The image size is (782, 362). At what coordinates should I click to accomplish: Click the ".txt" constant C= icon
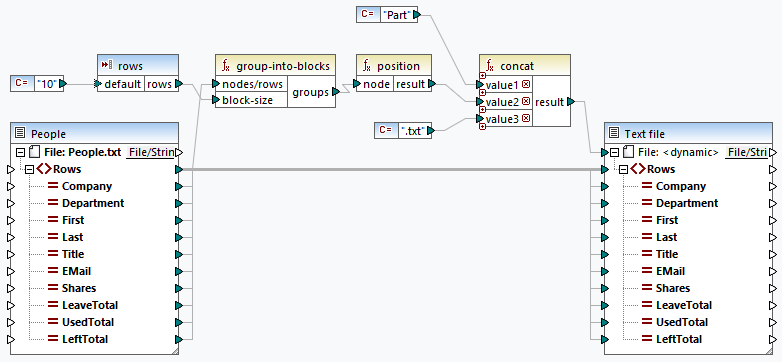(x=386, y=130)
